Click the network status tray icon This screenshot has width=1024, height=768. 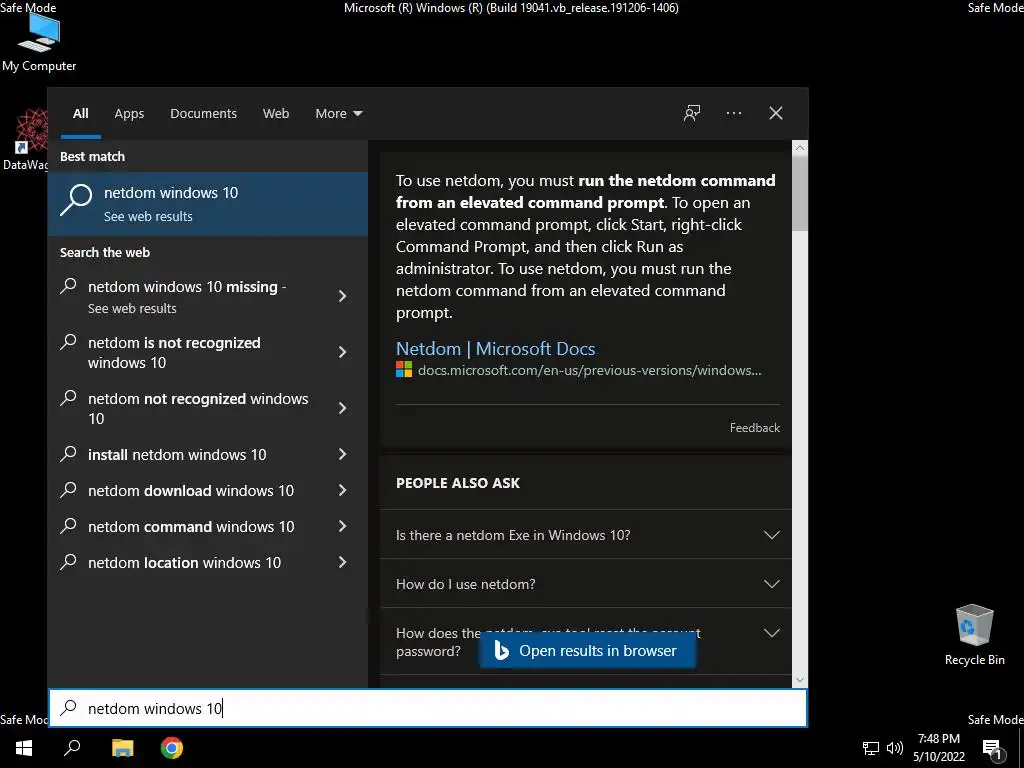pyautogui.click(x=871, y=748)
